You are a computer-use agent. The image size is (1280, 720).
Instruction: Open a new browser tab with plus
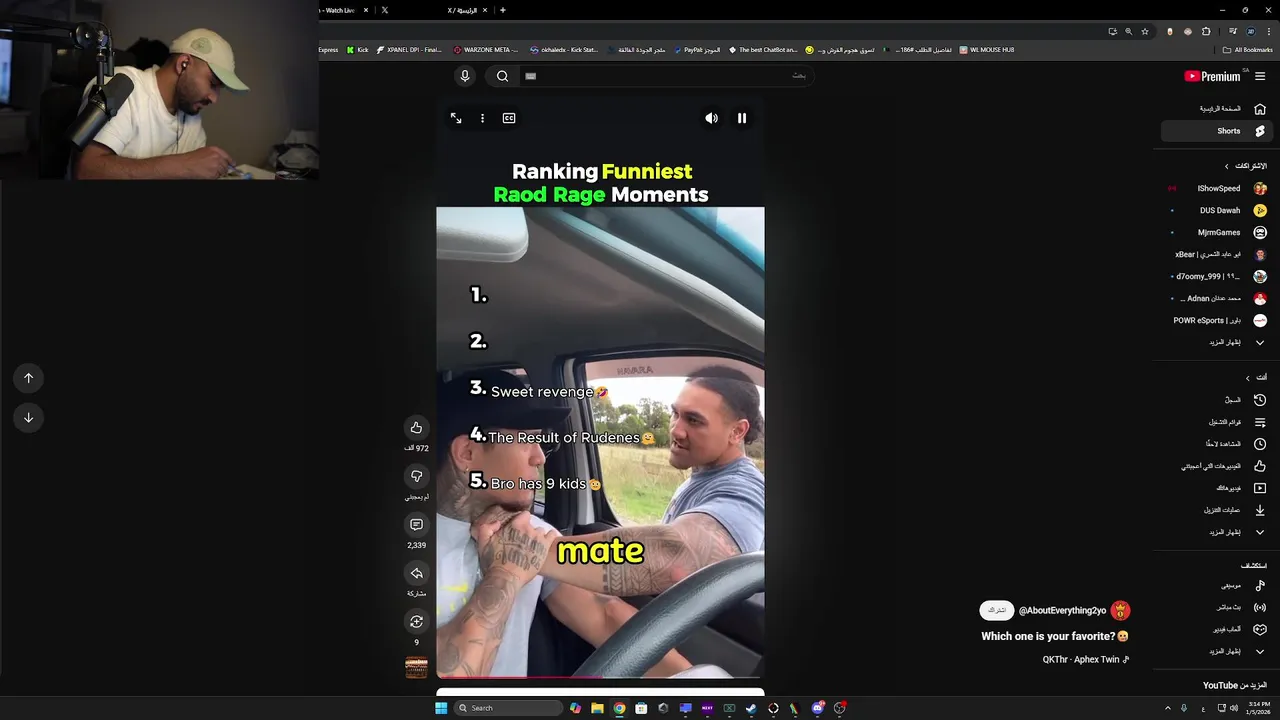(x=503, y=10)
